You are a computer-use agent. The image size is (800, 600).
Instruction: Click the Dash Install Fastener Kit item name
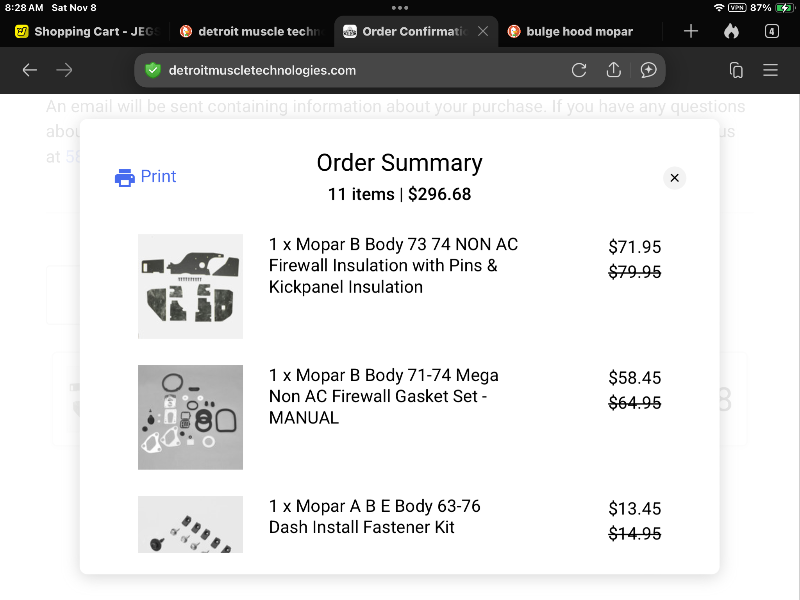[374, 516]
